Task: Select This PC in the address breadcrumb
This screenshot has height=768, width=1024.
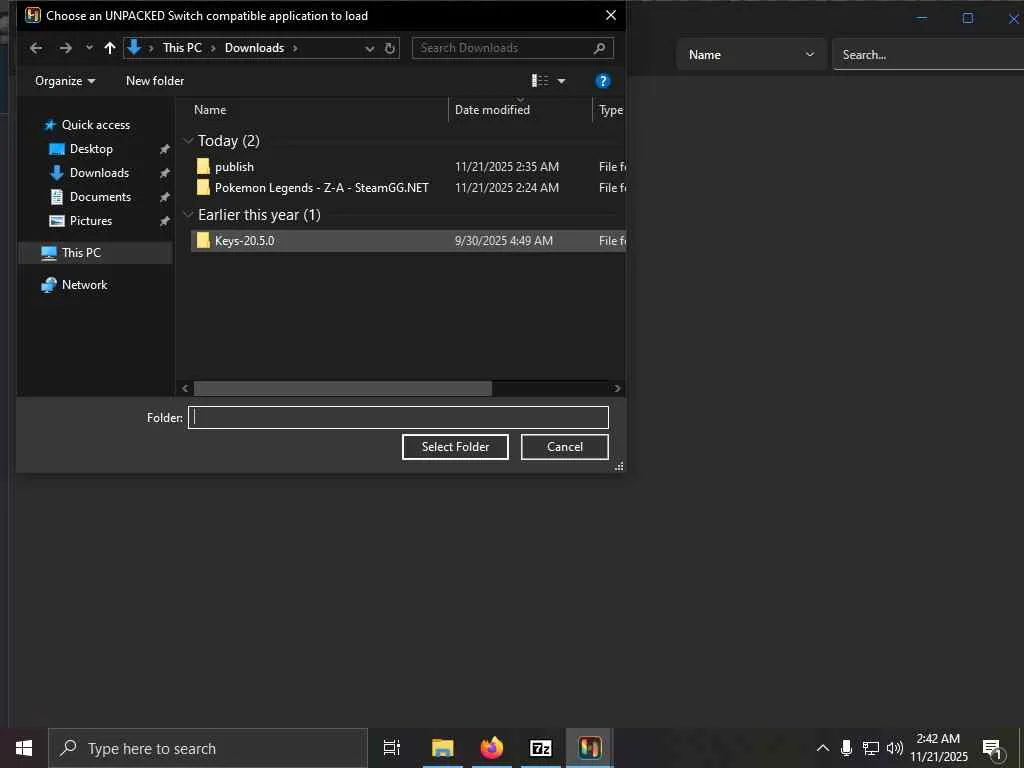Action: pos(182,48)
